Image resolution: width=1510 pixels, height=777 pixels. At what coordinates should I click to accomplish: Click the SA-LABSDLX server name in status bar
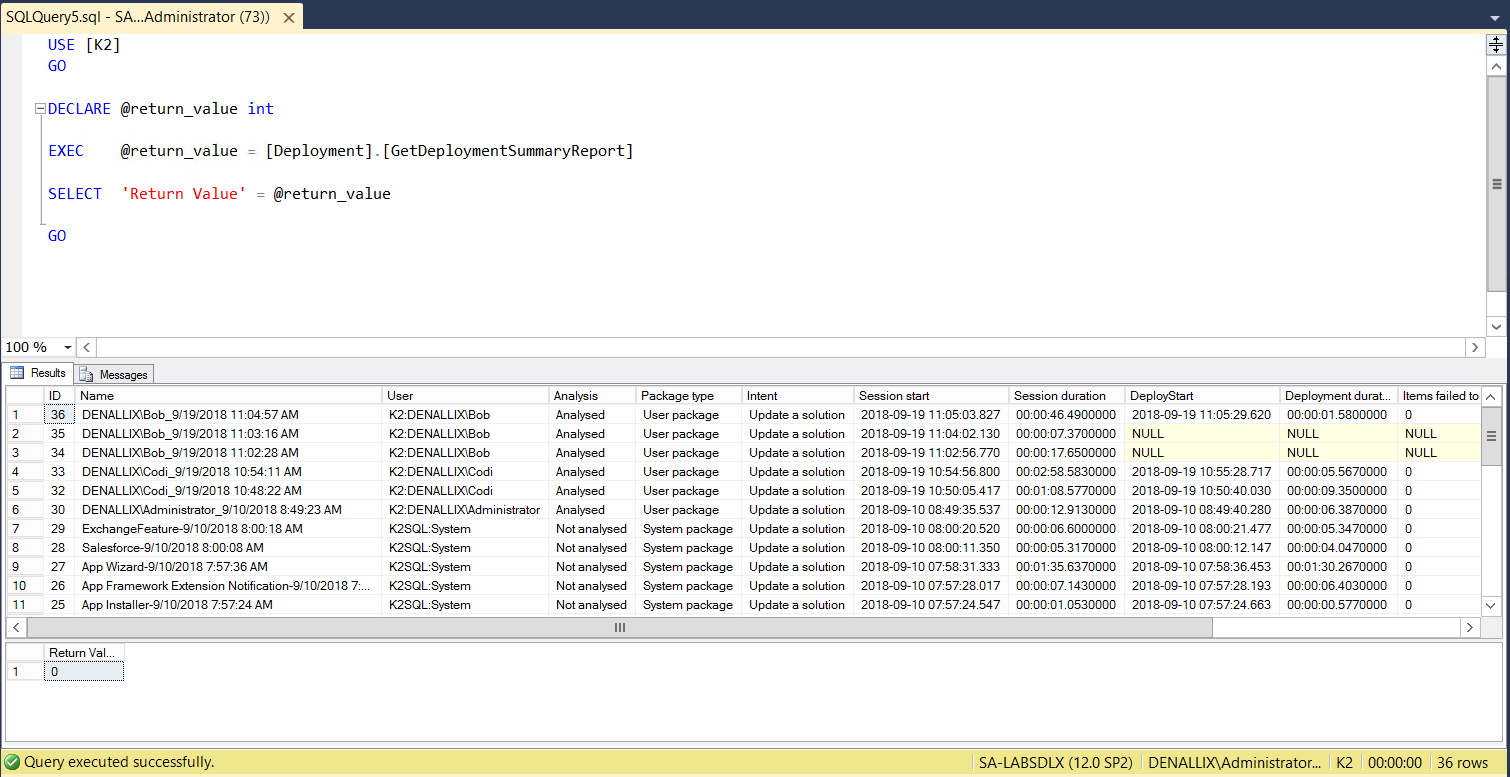1055,762
